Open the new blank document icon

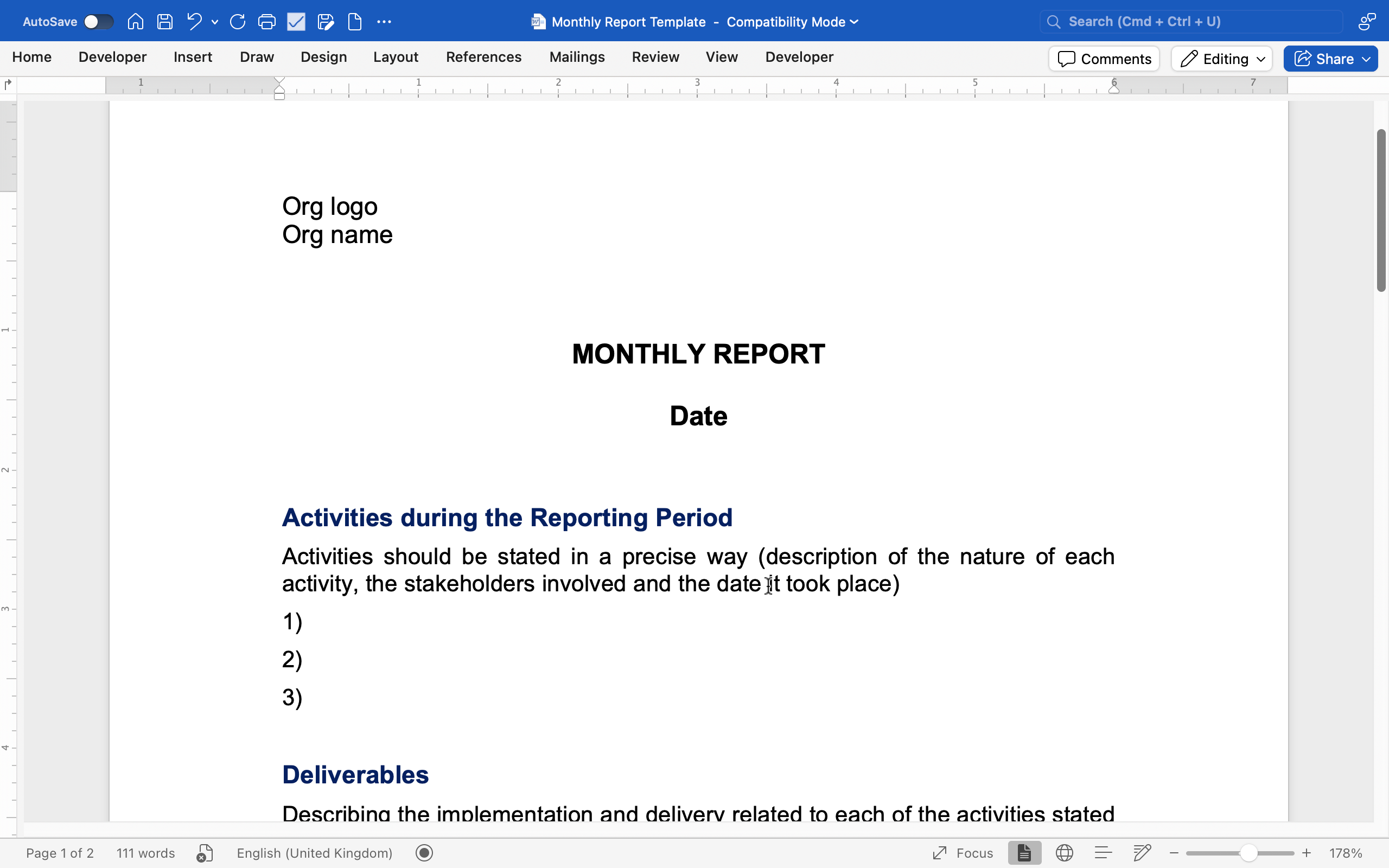[x=355, y=22]
